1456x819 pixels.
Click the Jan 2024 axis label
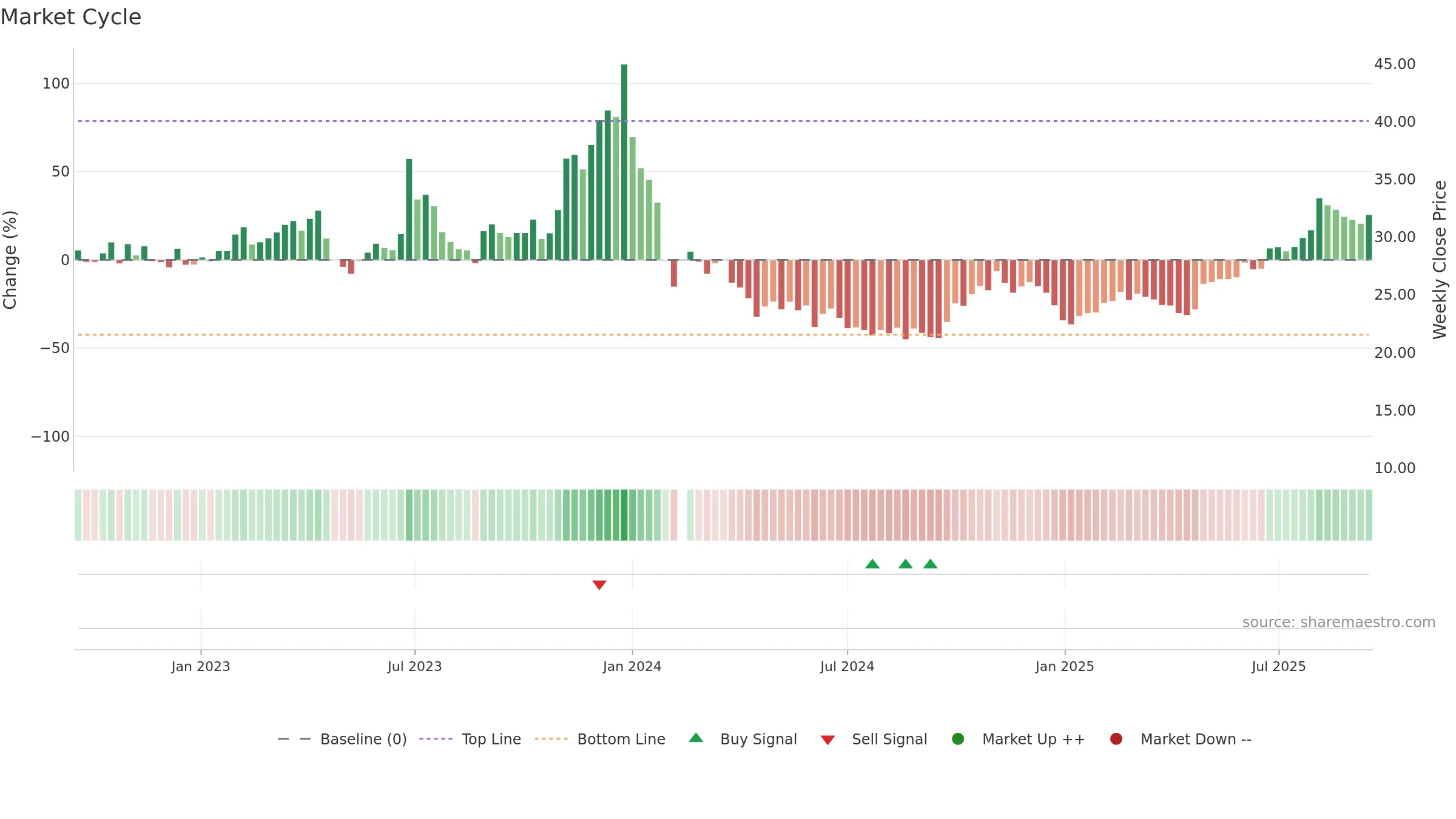632,666
